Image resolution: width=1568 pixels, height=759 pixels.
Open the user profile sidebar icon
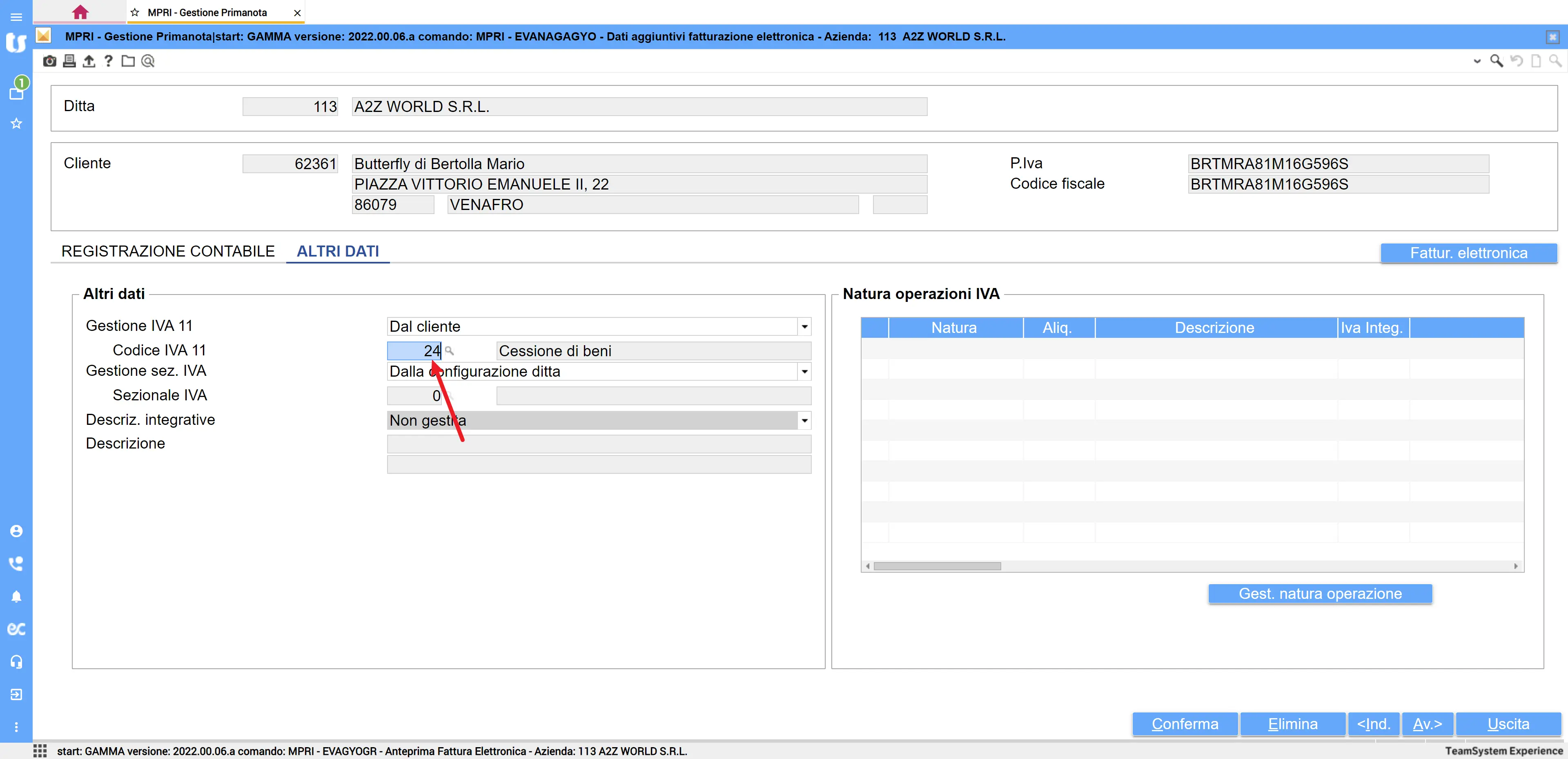[16, 531]
